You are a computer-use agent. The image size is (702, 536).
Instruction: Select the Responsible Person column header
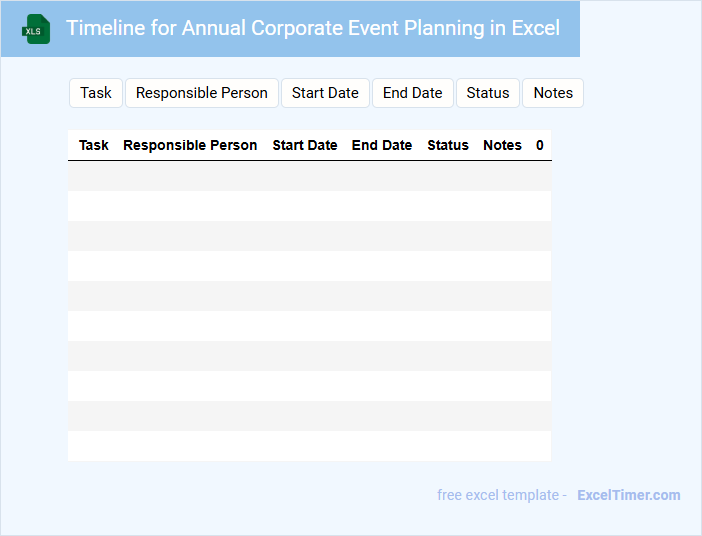click(190, 145)
